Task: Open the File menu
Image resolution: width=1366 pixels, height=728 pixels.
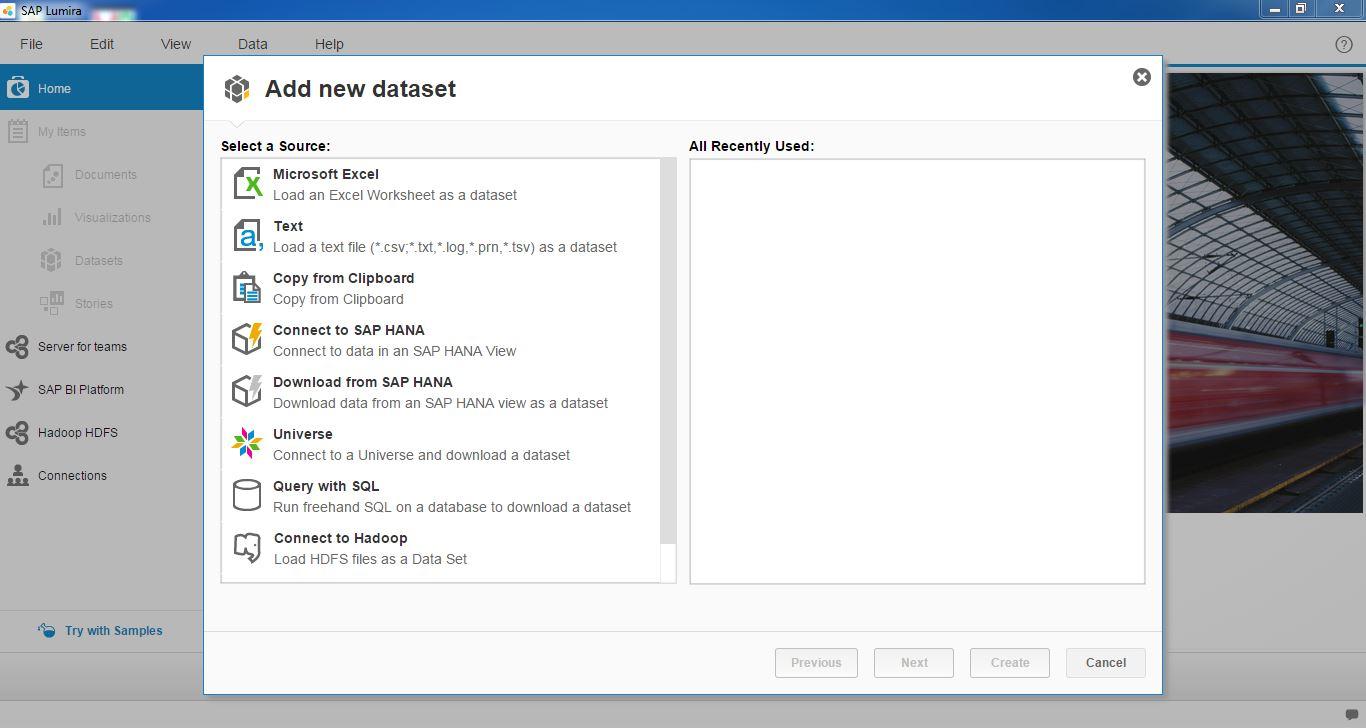Action: pos(31,44)
